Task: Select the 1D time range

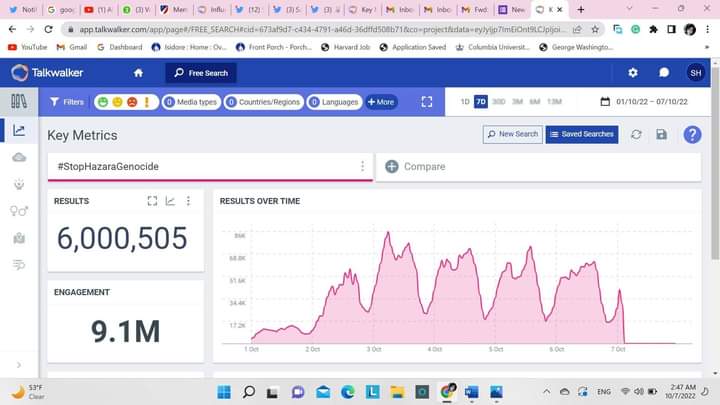Action: coord(465,101)
